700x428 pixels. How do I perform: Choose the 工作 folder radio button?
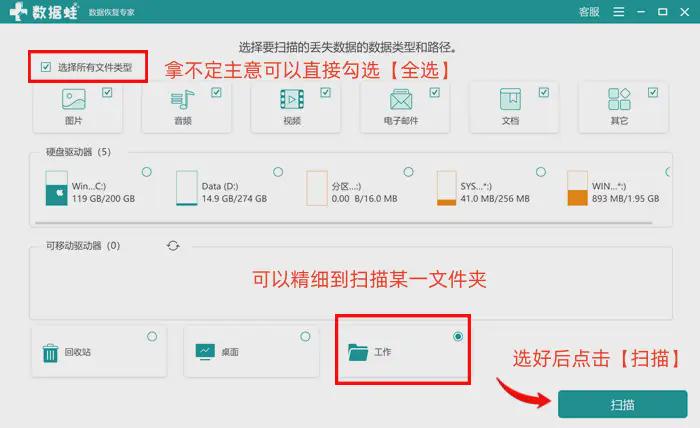[458, 337]
